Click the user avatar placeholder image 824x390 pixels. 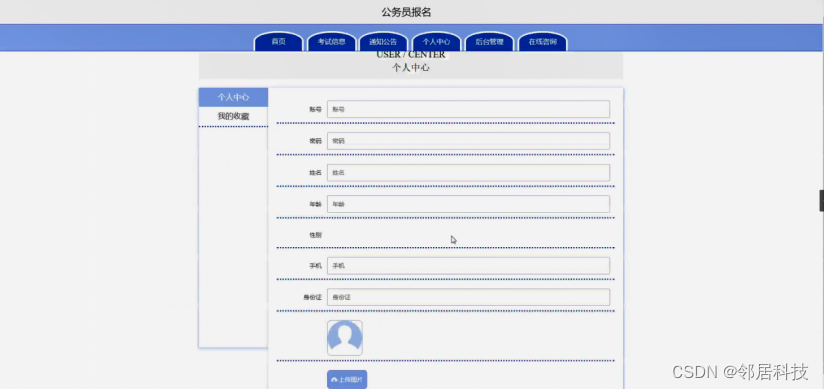[345, 338]
